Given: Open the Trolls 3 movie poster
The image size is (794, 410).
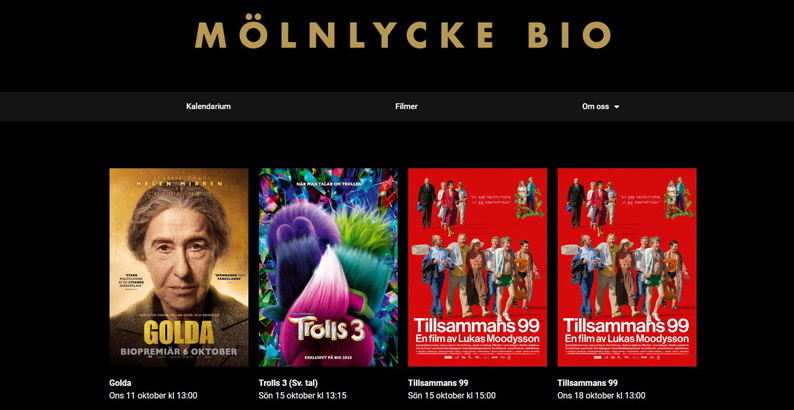Looking at the screenshot, I should click(x=328, y=267).
